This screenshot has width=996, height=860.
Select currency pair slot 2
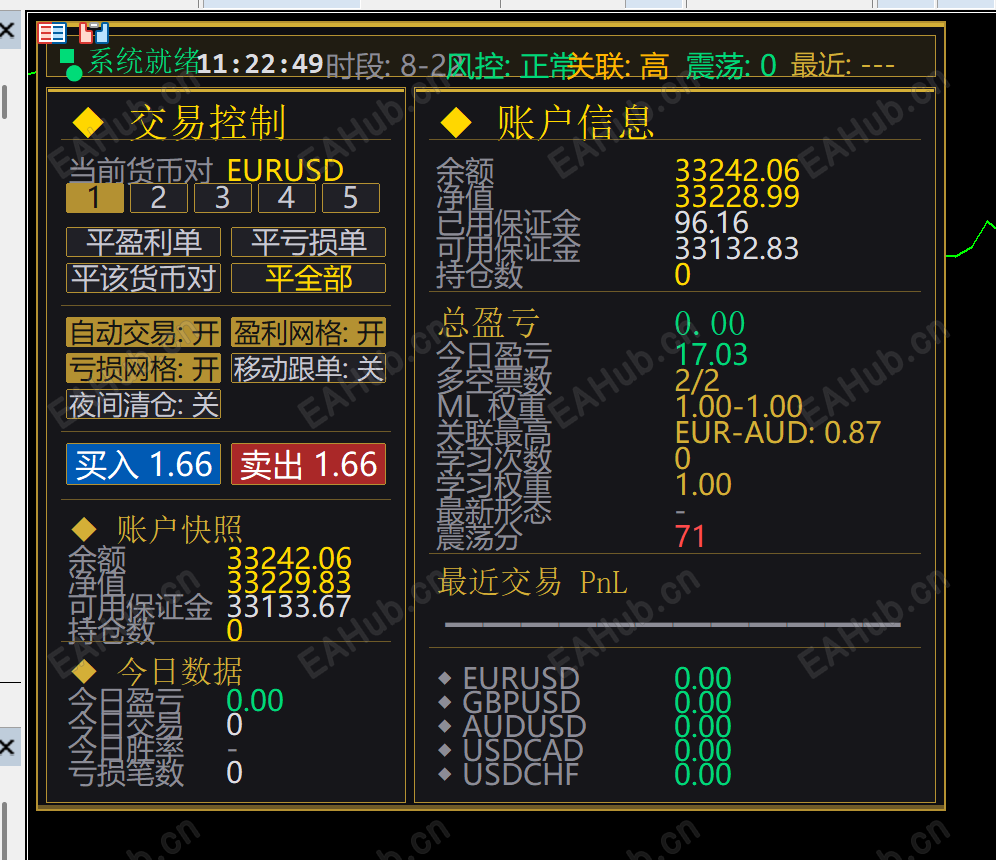(159, 198)
